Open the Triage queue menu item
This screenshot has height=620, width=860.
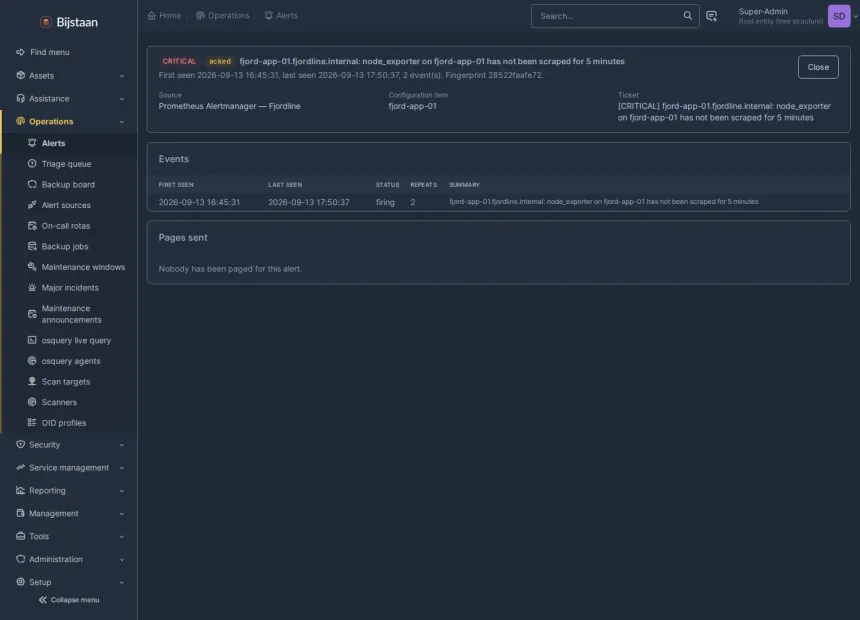click(69, 164)
